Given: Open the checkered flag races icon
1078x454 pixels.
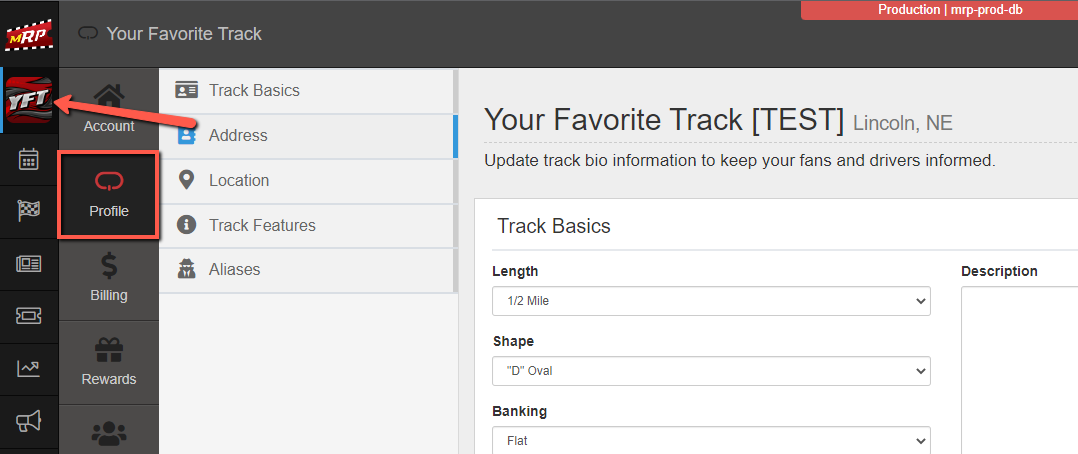Looking at the screenshot, I should point(29,211).
